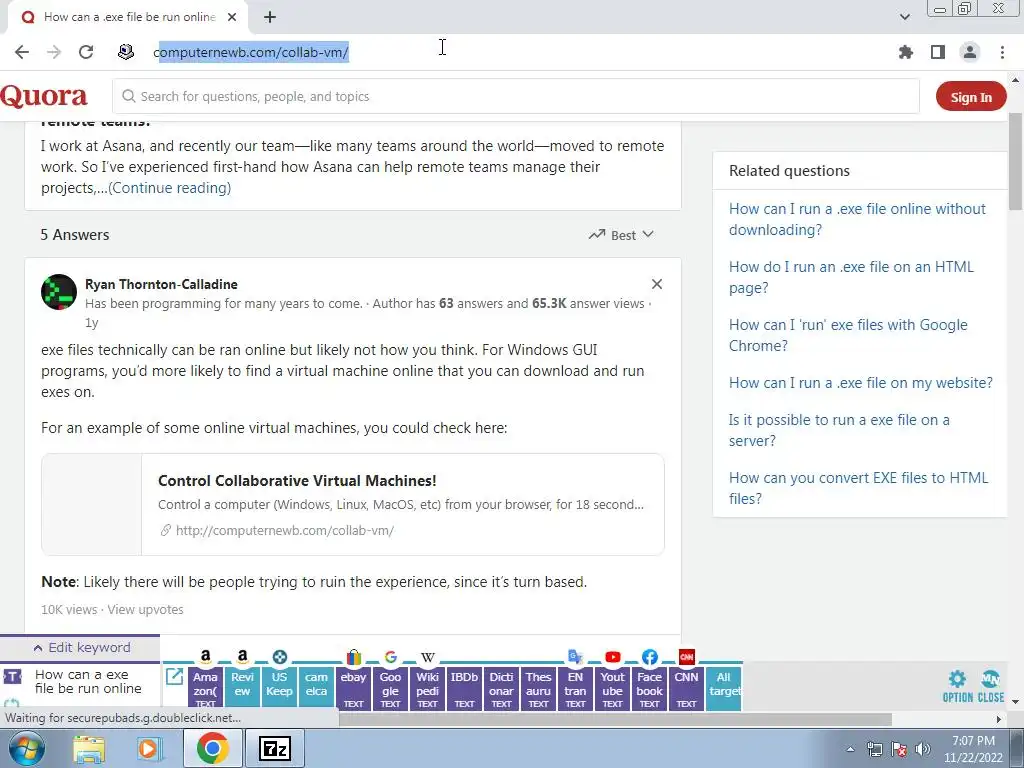The image size is (1024, 768).
Task: Click View upvotes on the answer
Action: [x=146, y=609]
